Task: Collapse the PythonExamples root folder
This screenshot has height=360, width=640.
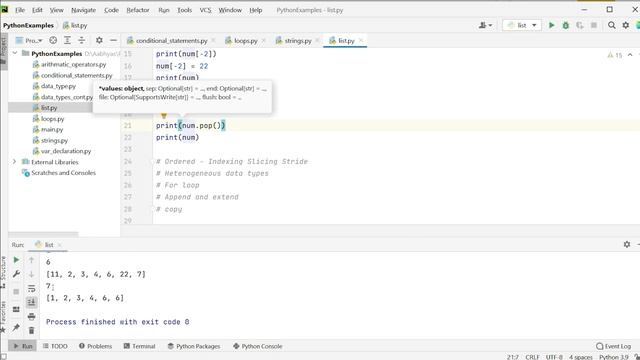Action: coord(15,53)
